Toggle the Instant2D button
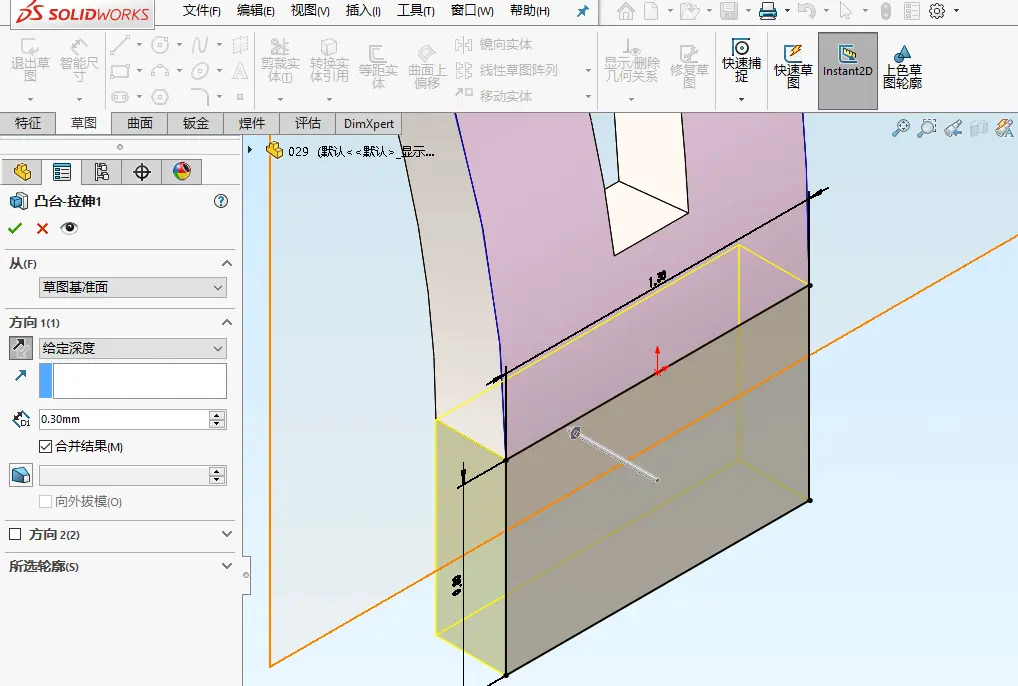This screenshot has height=686, width=1018. pyautogui.click(x=847, y=71)
